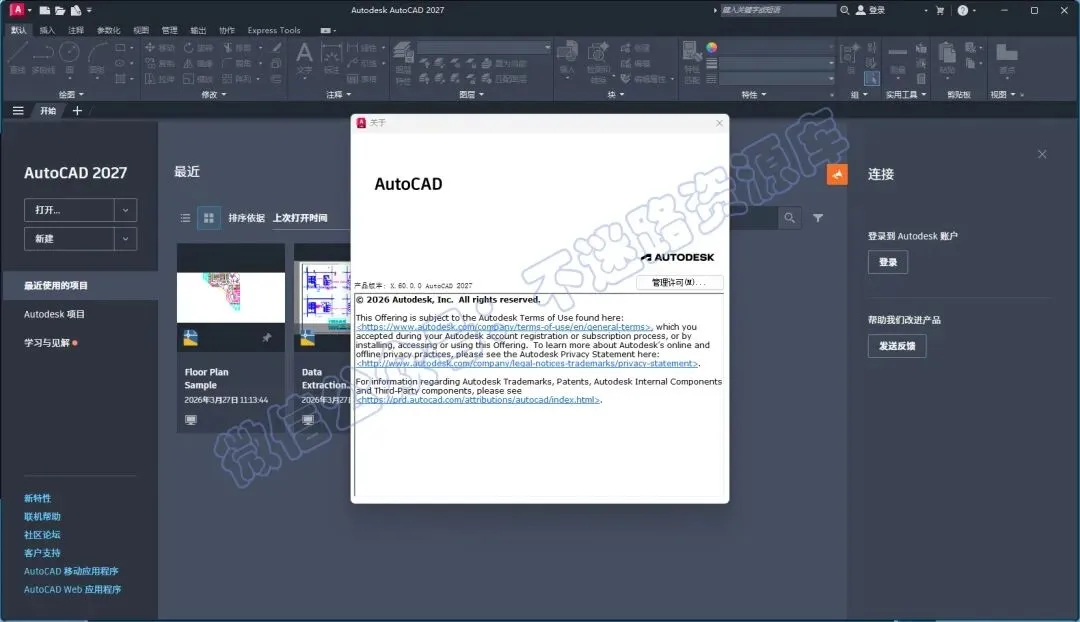The width and height of the screenshot is (1080, 622).
Task: Select the 开始 file tab
Action: [x=48, y=111]
